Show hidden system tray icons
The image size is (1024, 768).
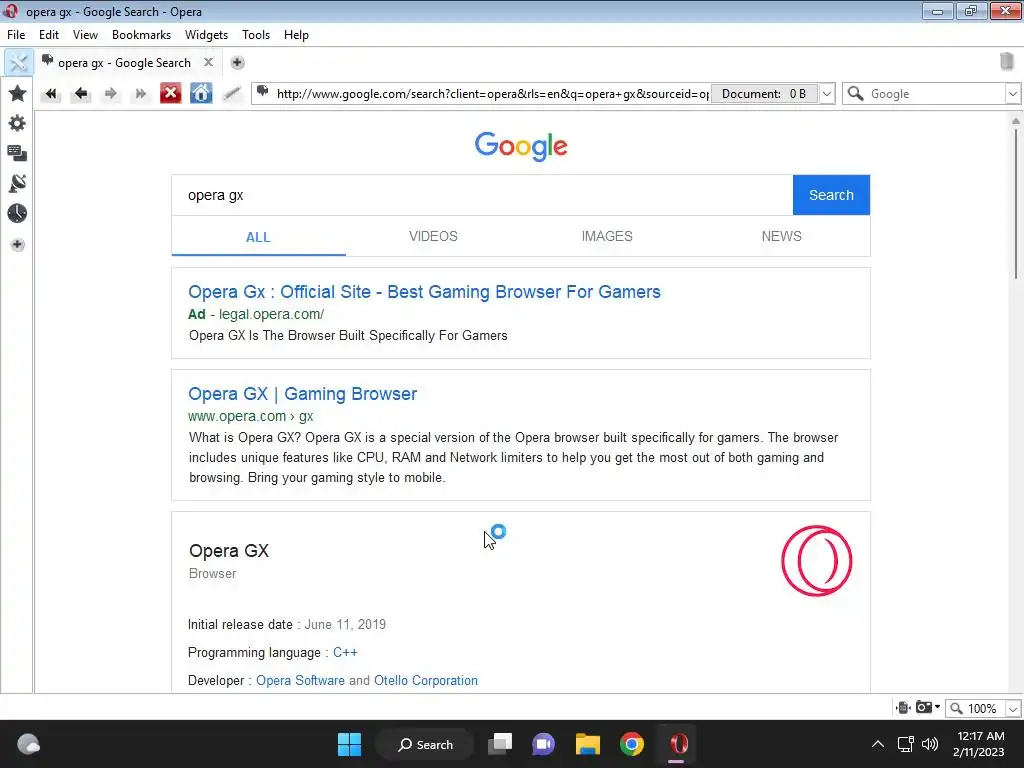pyautogui.click(x=878, y=744)
